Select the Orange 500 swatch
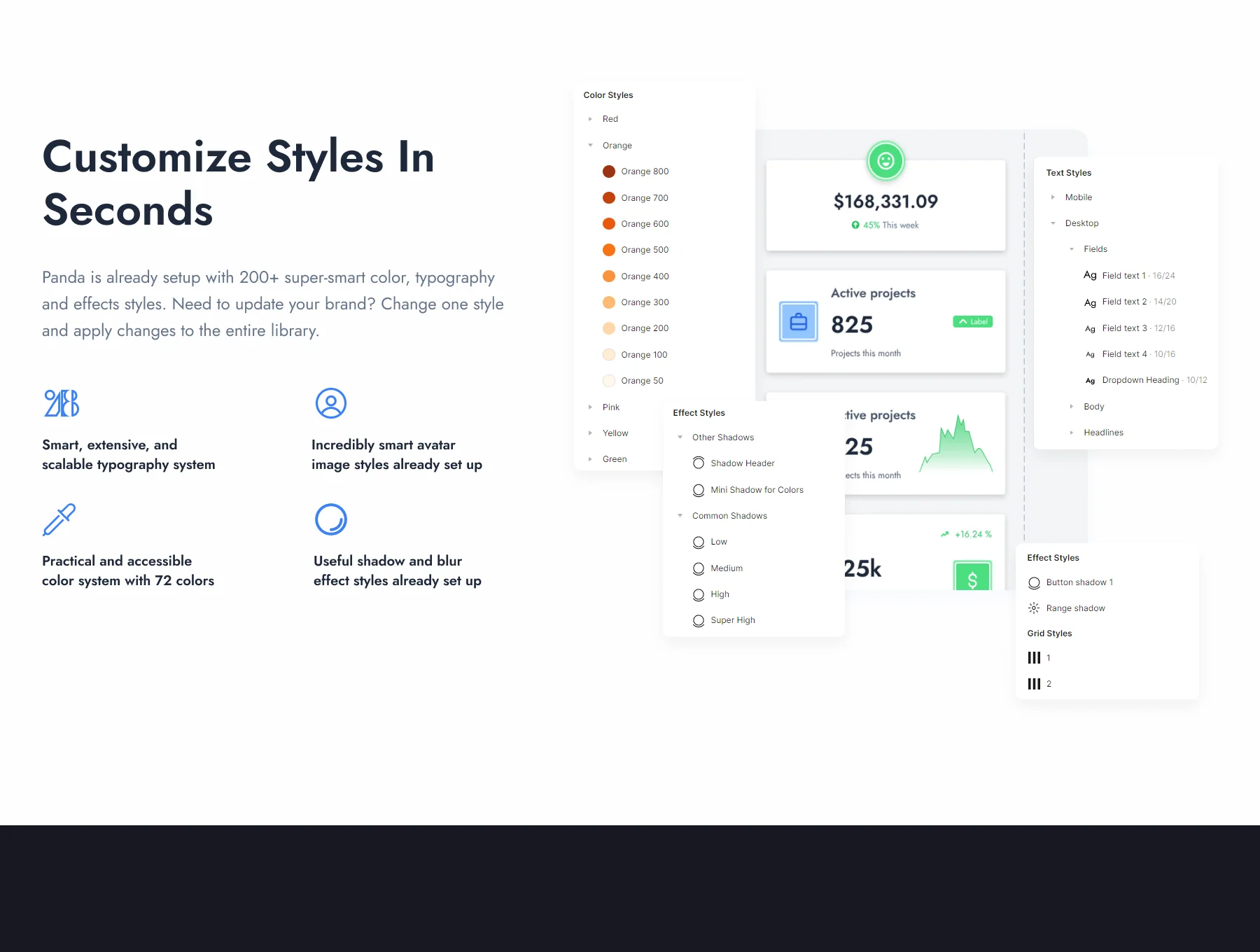Image resolution: width=1260 pixels, height=952 pixels. pos(609,250)
